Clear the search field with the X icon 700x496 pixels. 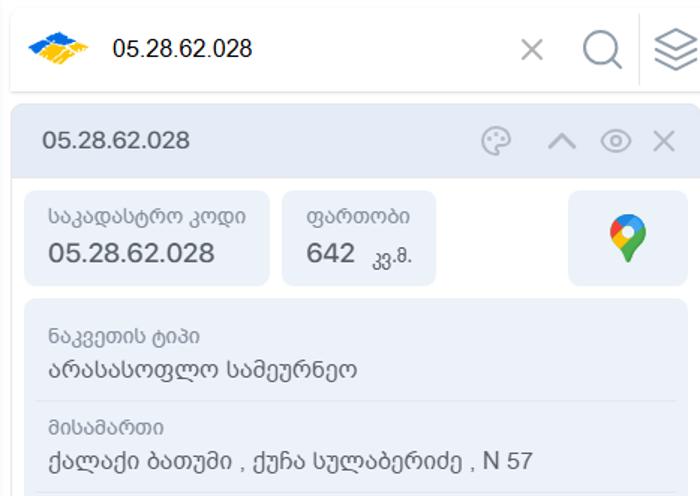click(532, 49)
